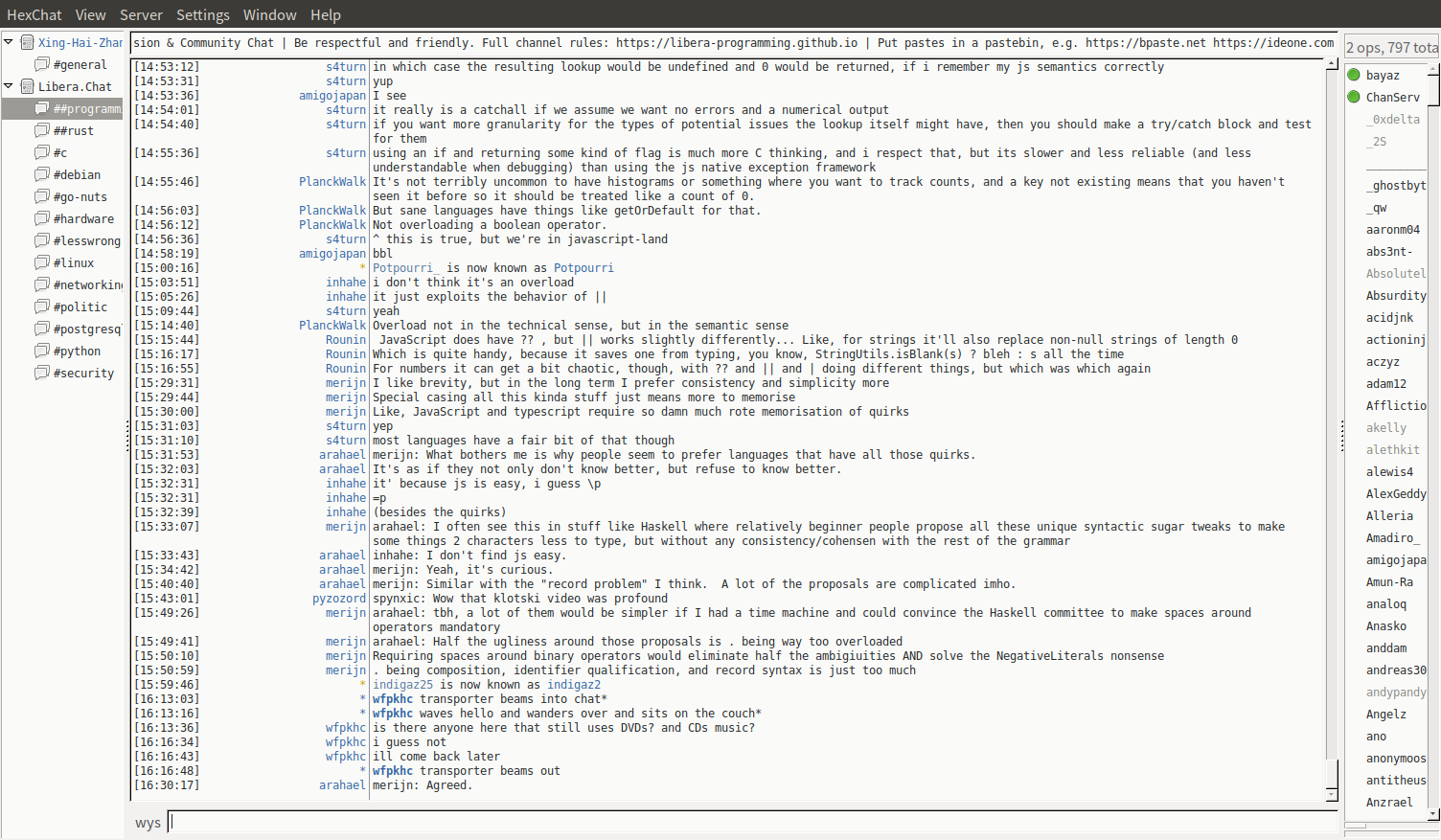This screenshot has width=1441, height=840.
Task: Click the #debian channel icon
Action: tap(42, 174)
